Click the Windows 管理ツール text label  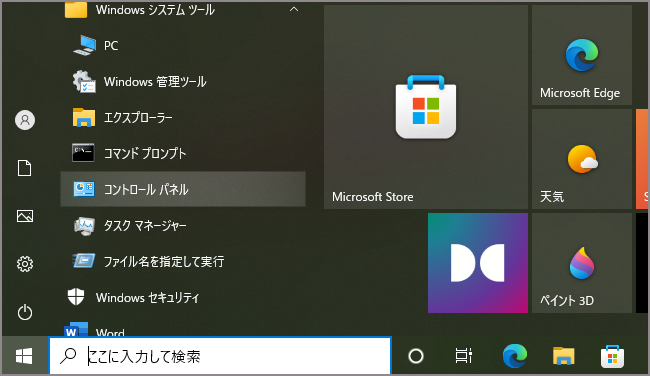(x=155, y=82)
